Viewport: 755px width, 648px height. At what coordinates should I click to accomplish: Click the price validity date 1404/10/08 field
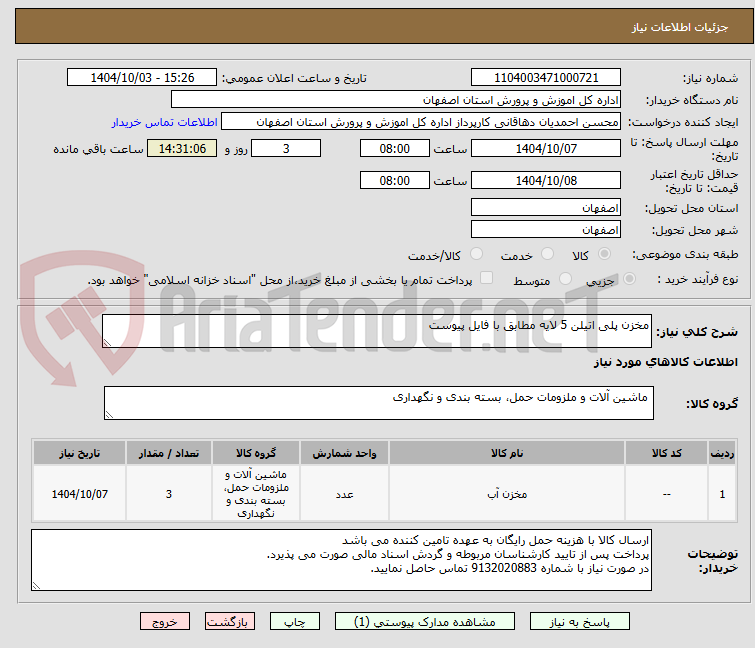click(546, 181)
